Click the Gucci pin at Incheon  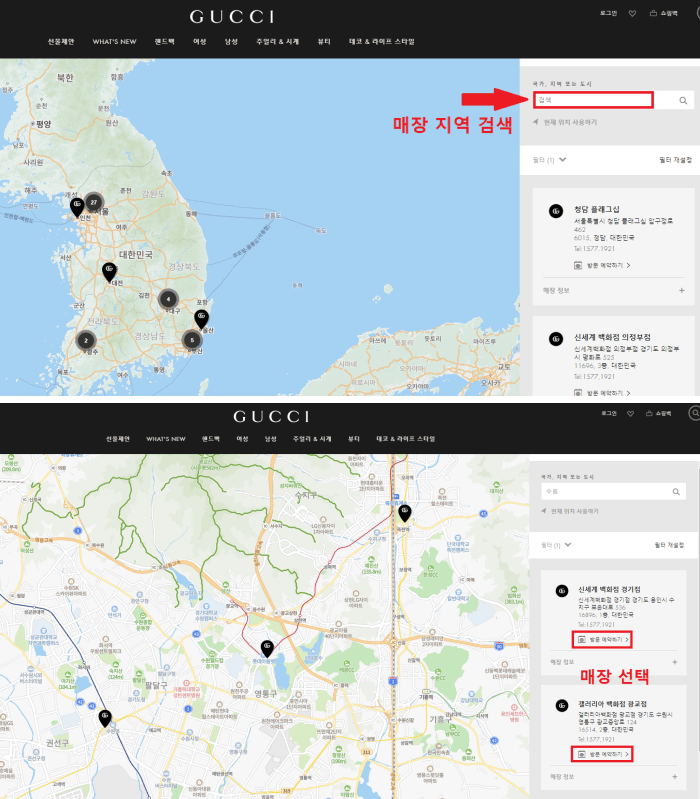point(77,207)
